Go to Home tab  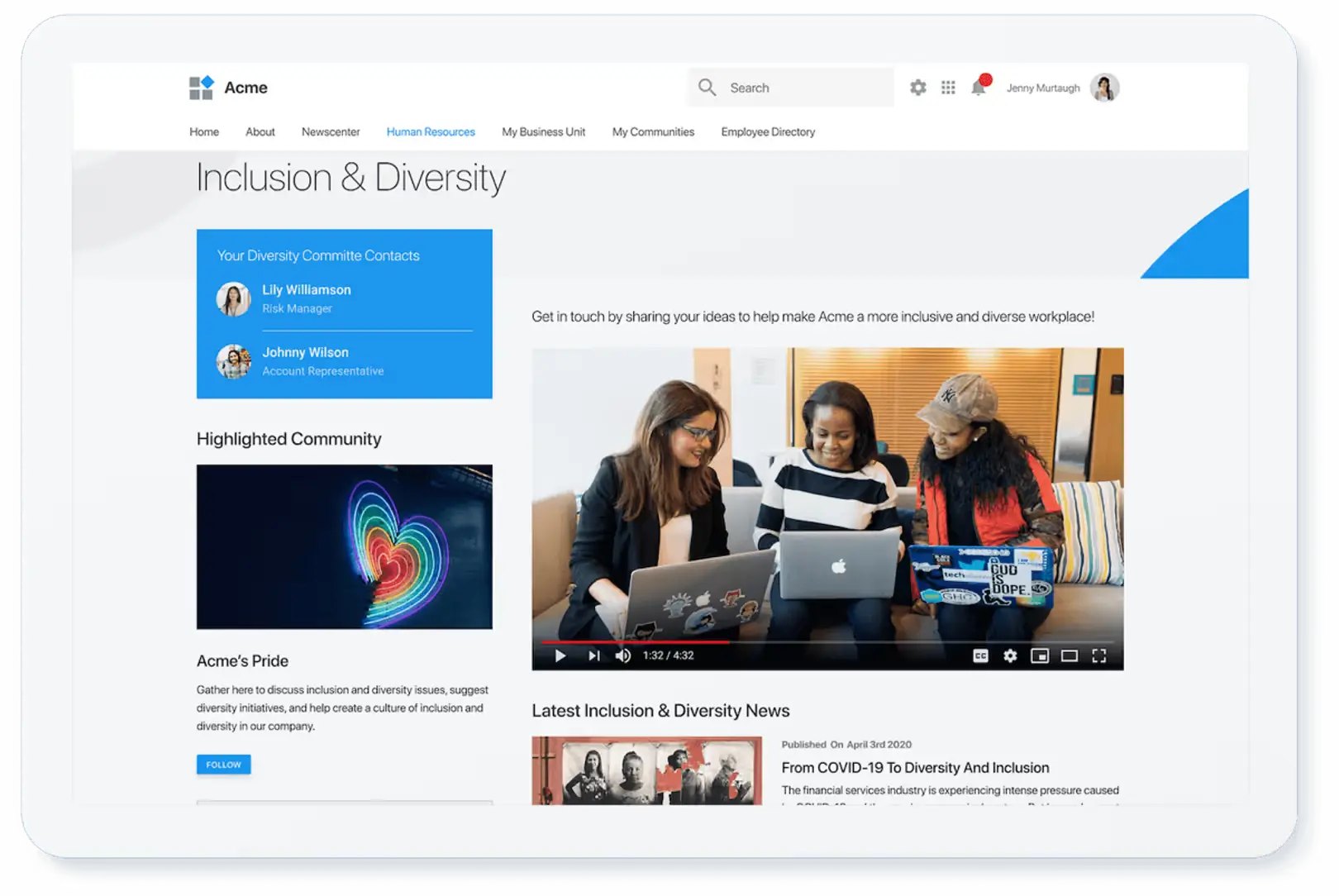[x=204, y=132]
